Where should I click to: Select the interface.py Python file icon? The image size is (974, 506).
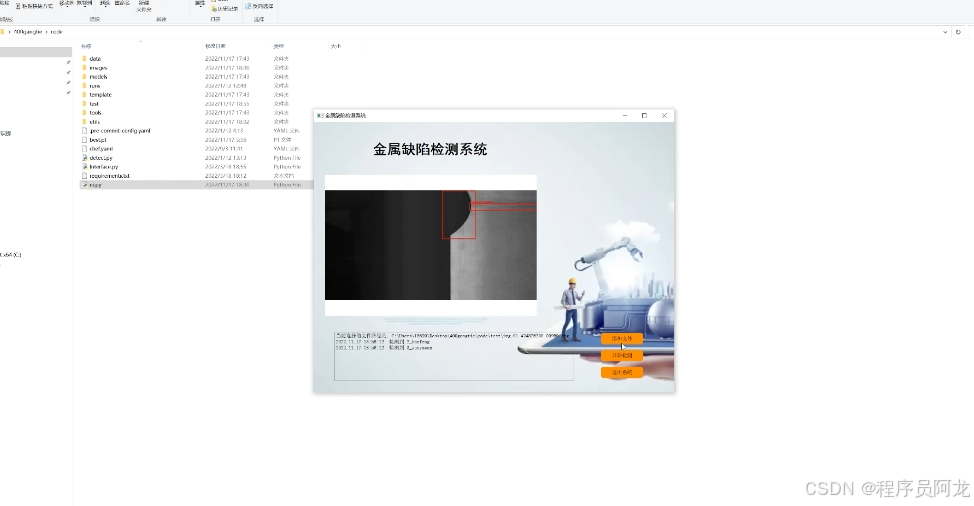[x=84, y=166]
